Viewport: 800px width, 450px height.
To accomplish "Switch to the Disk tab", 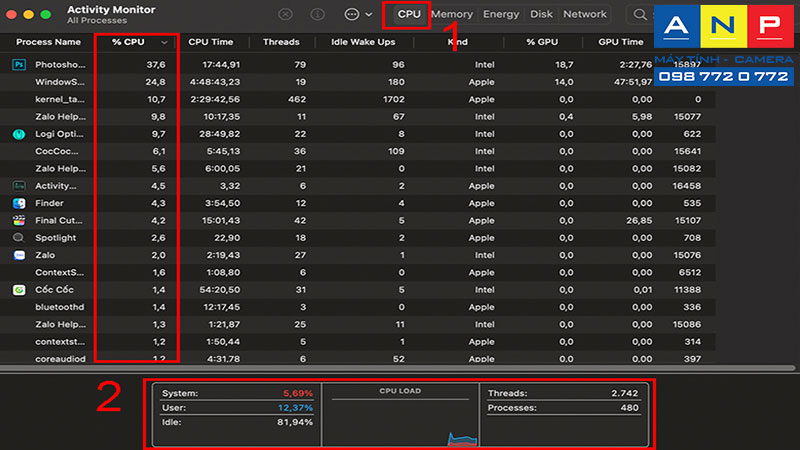I will [541, 14].
